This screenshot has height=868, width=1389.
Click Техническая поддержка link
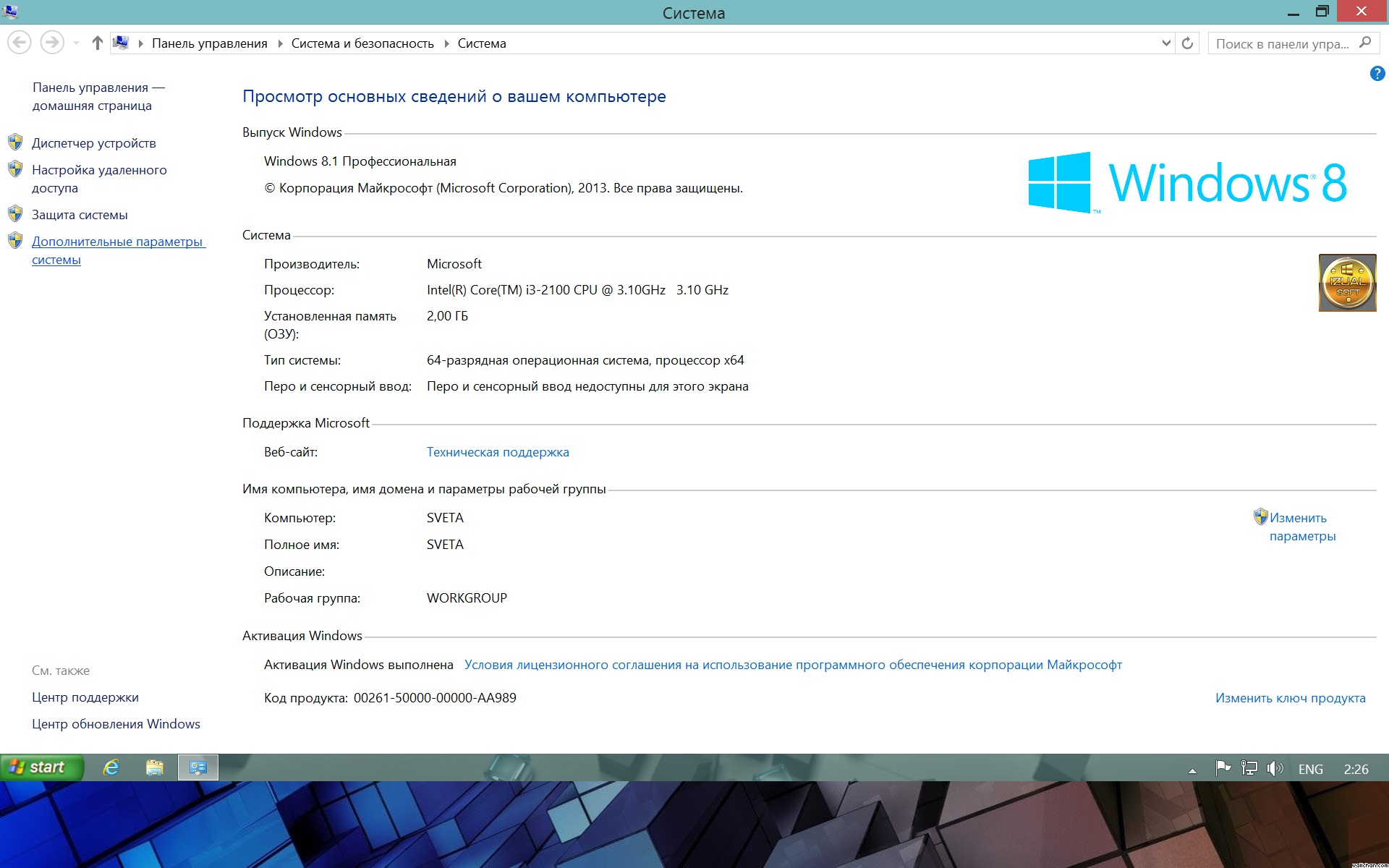tap(498, 452)
